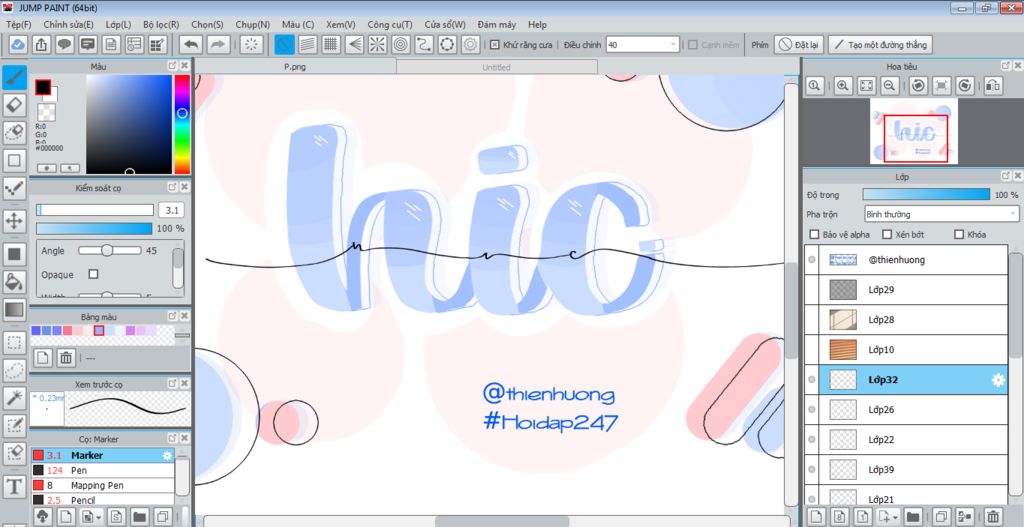
Task: Select the Eraser tool
Action: (14, 104)
